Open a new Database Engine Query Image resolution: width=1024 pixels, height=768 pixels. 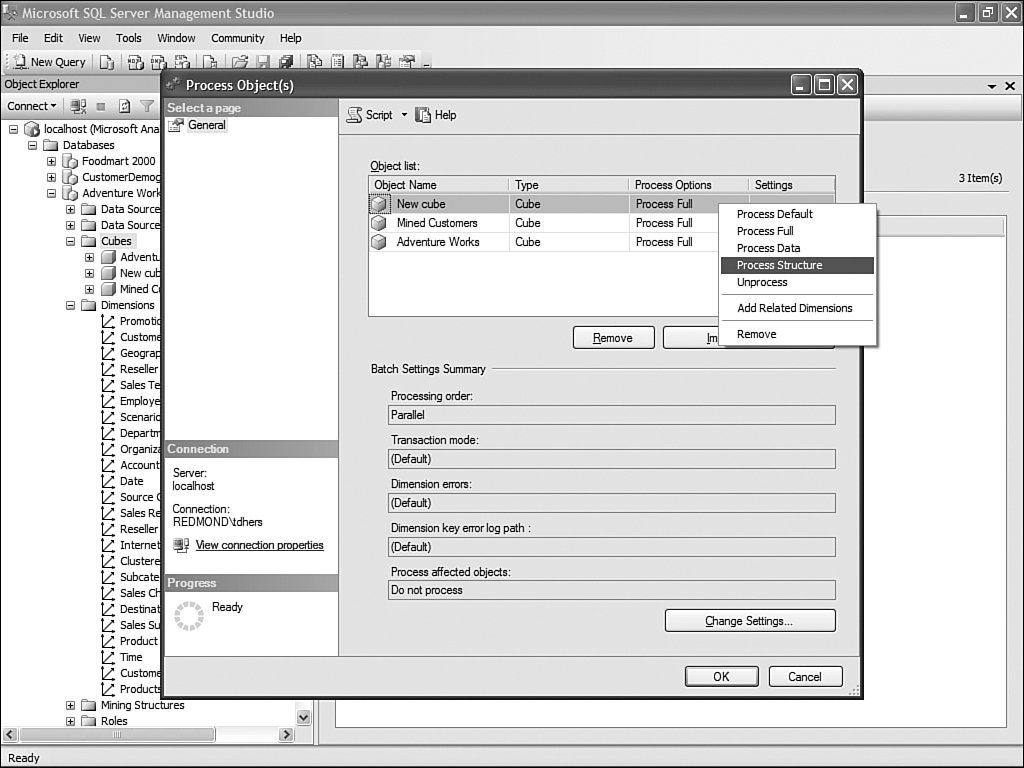106,62
